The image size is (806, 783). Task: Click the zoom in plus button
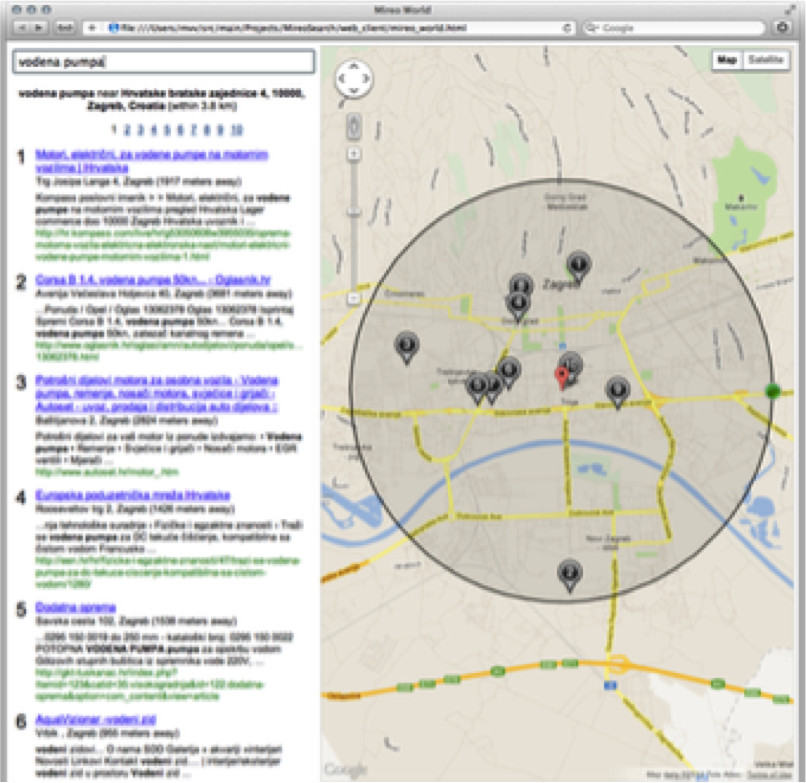(x=353, y=154)
